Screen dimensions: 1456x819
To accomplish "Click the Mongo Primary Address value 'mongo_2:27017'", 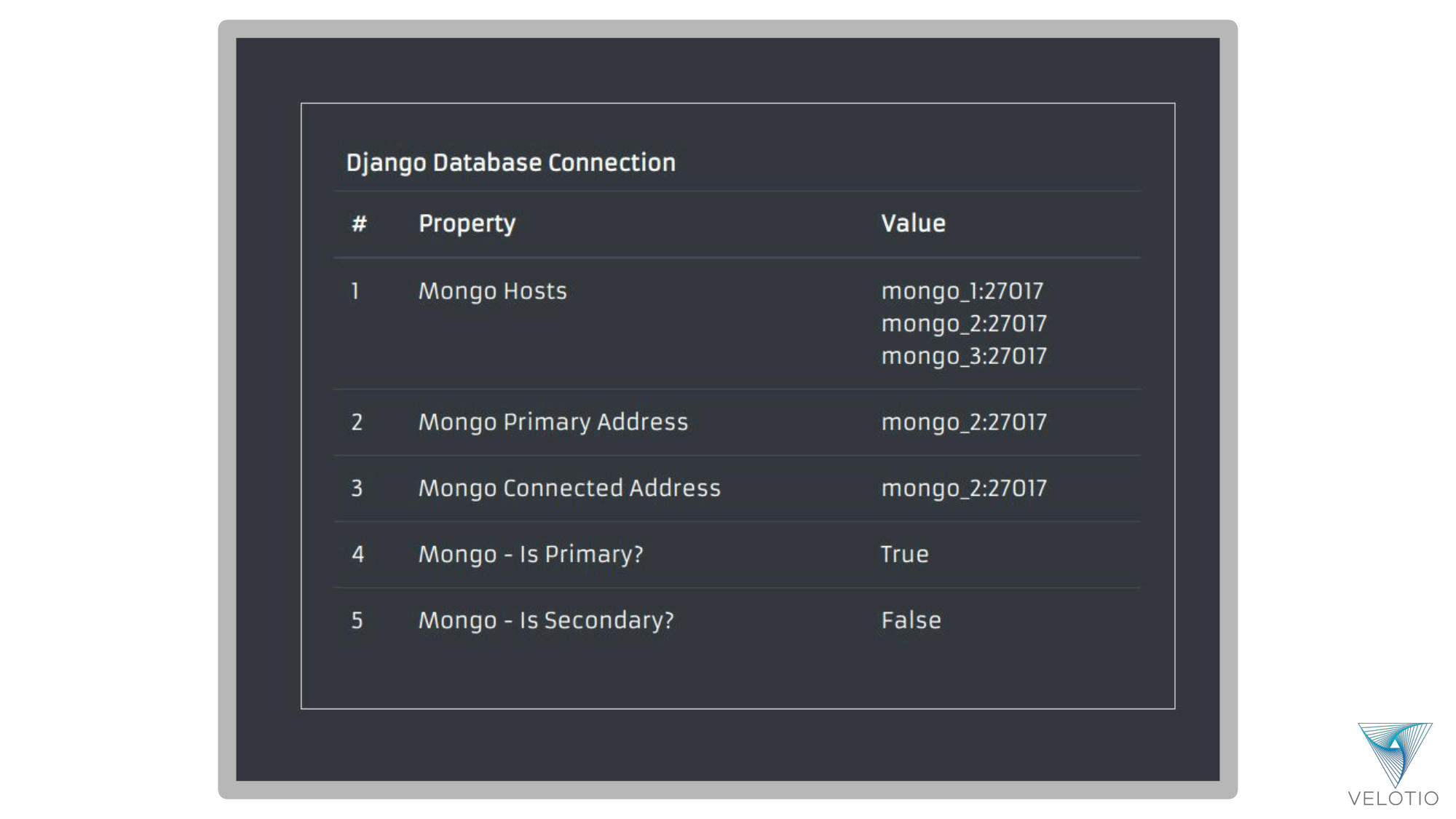I will pyautogui.click(x=964, y=422).
